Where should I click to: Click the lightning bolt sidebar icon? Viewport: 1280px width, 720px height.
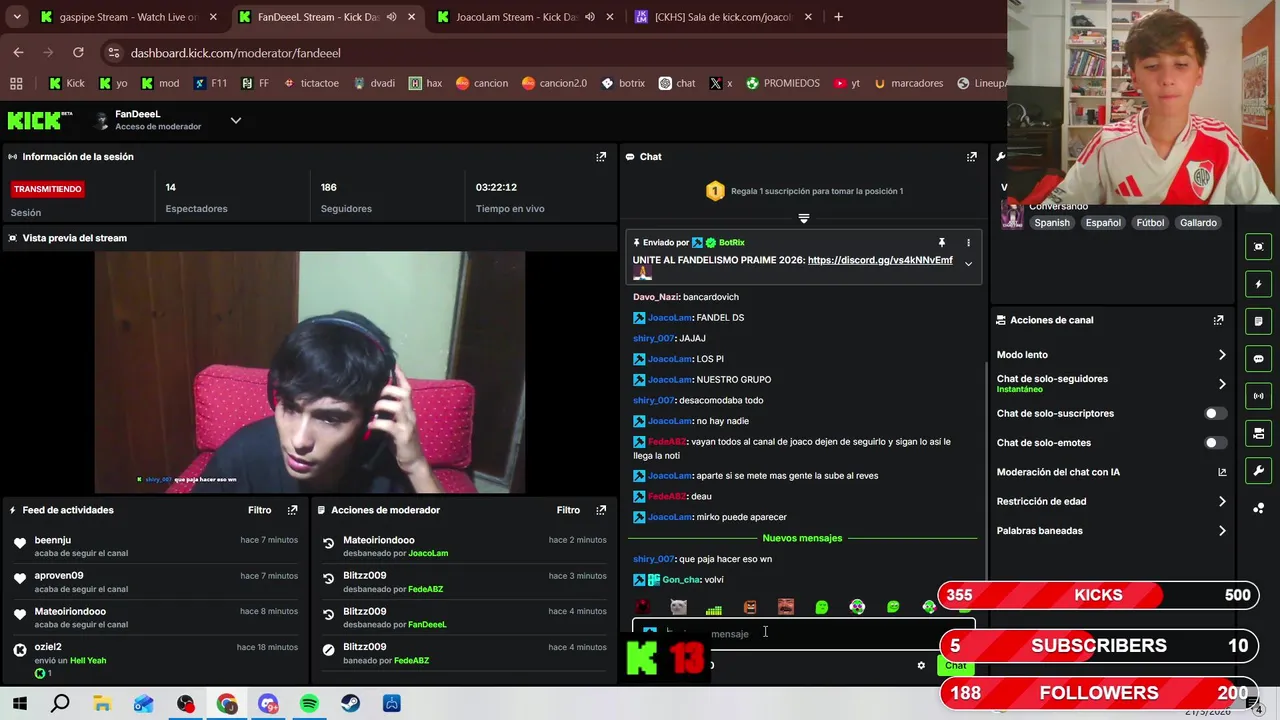click(1258, 284)
